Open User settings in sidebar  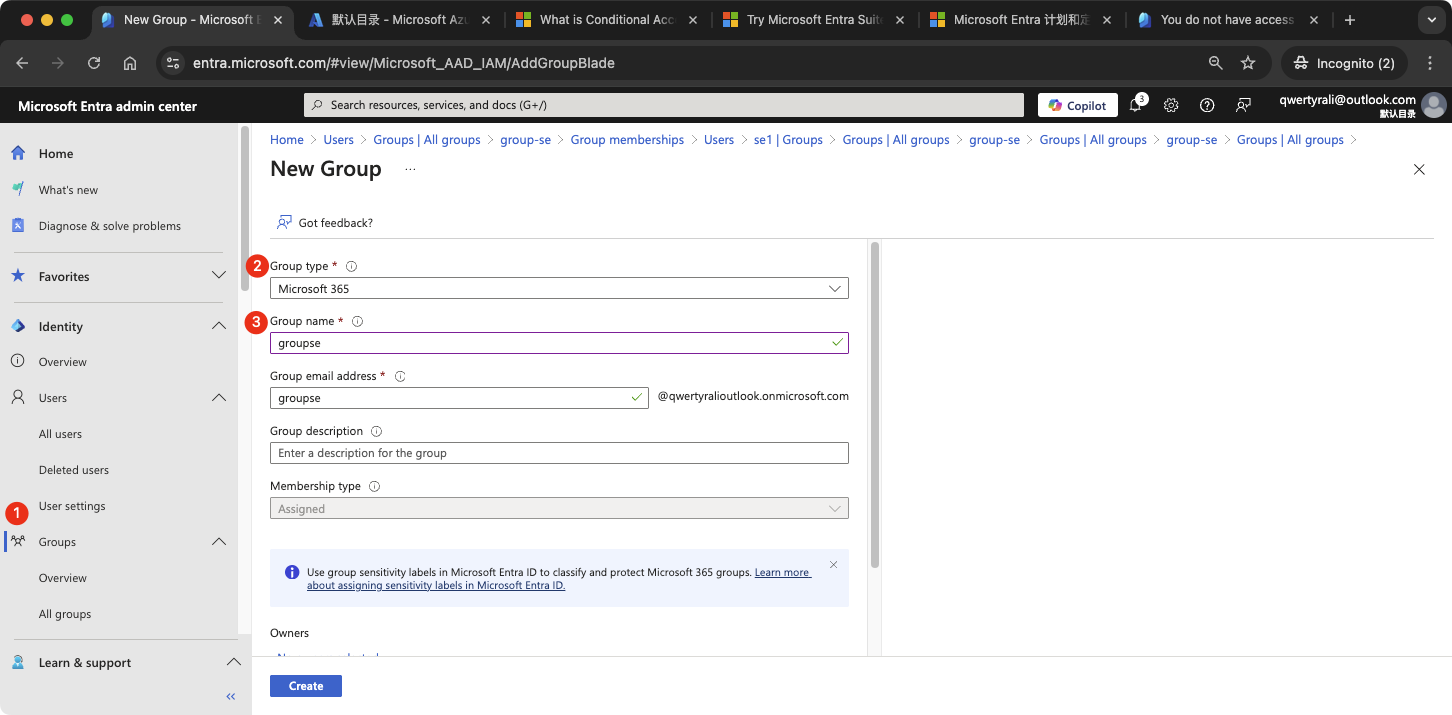(x=72, y=506)
